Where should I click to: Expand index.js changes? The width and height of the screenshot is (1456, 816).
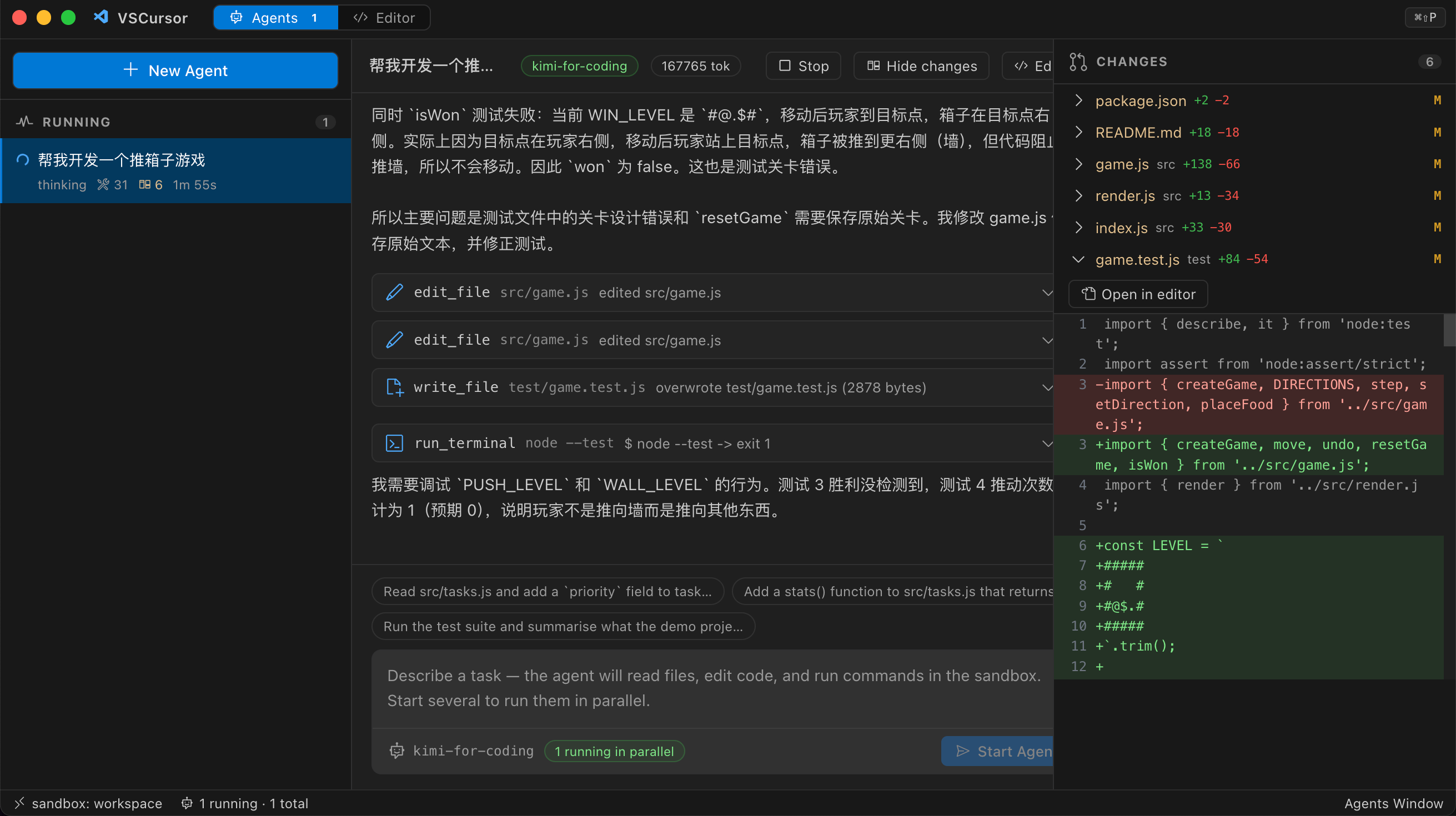(x=1078, y=227)
